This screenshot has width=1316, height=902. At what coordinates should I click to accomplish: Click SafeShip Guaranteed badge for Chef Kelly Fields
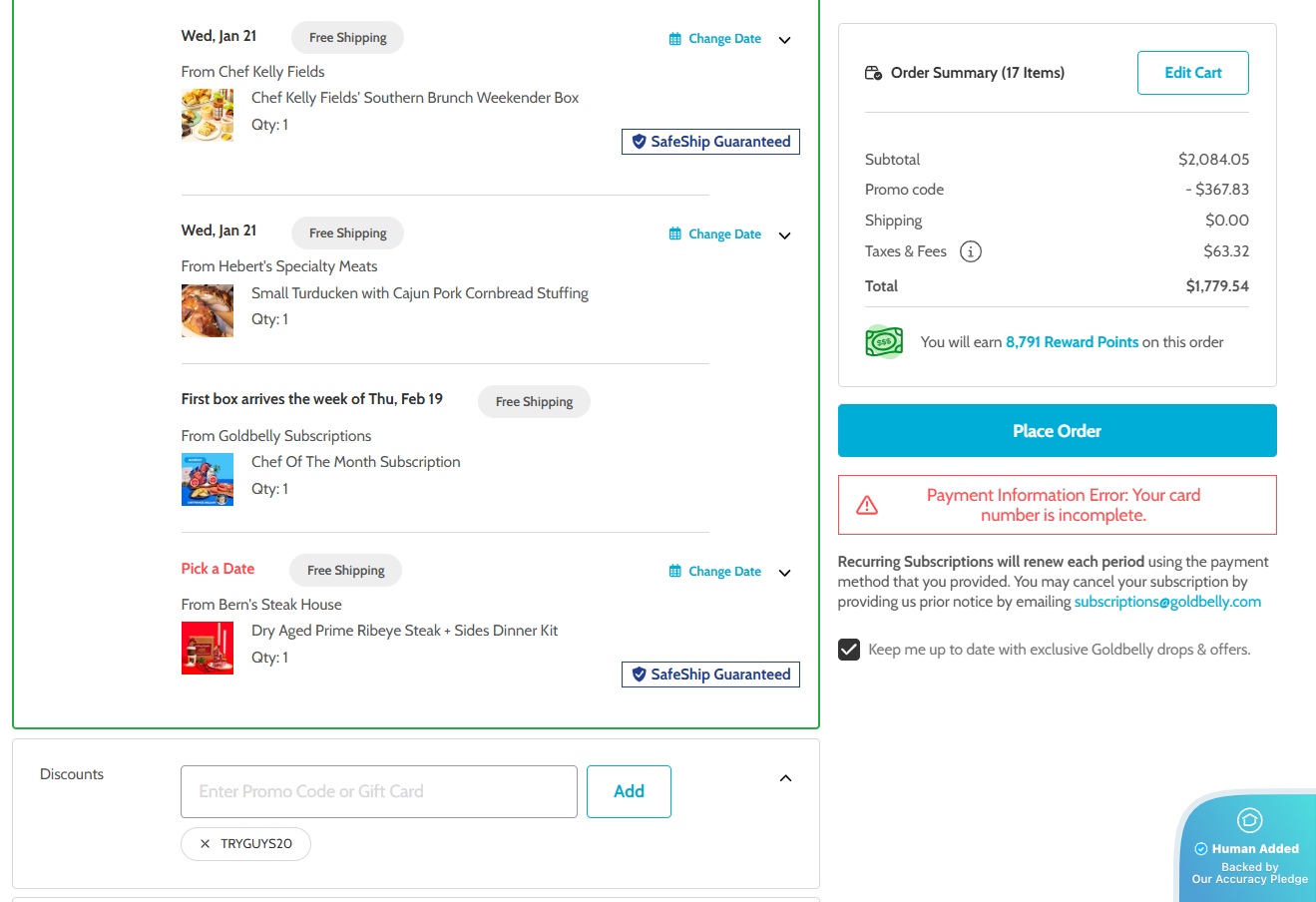pos(710,142)
